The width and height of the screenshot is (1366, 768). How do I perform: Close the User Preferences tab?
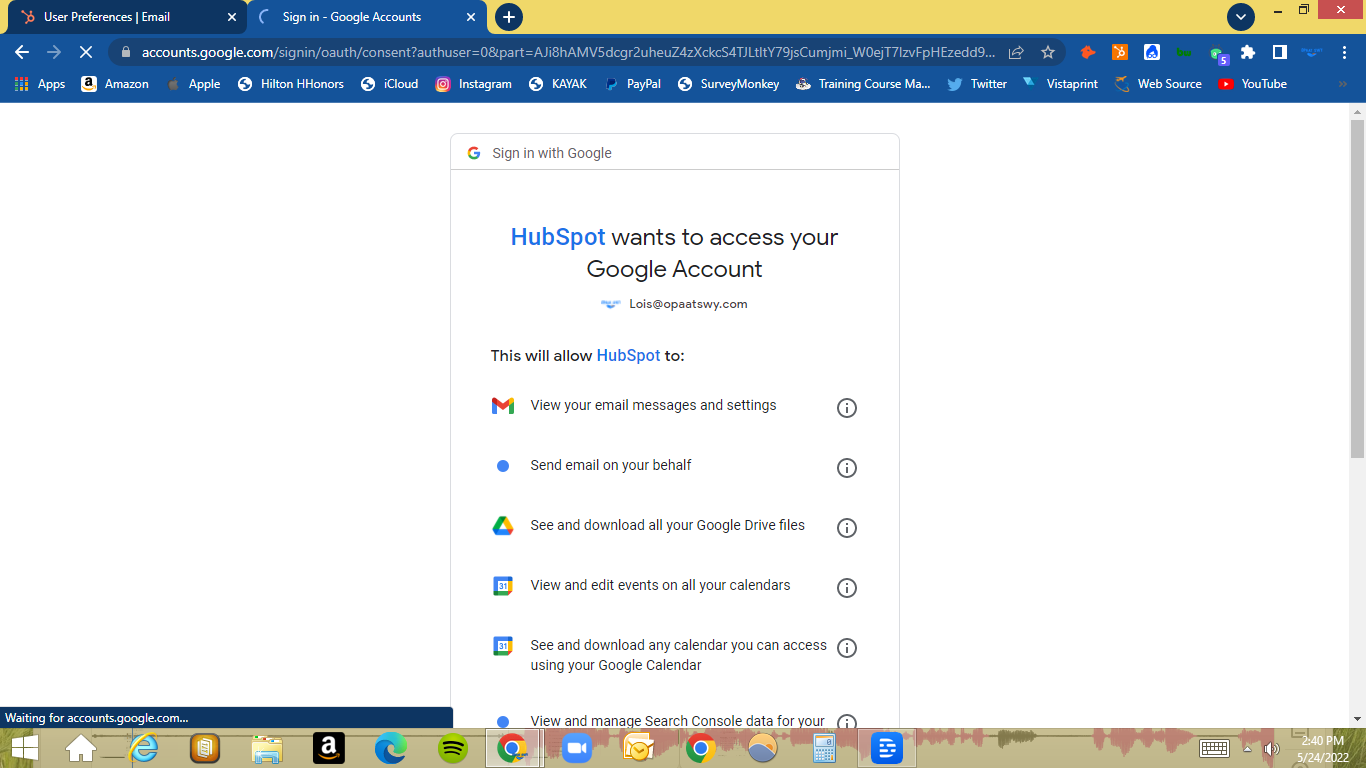pos(232,17)
